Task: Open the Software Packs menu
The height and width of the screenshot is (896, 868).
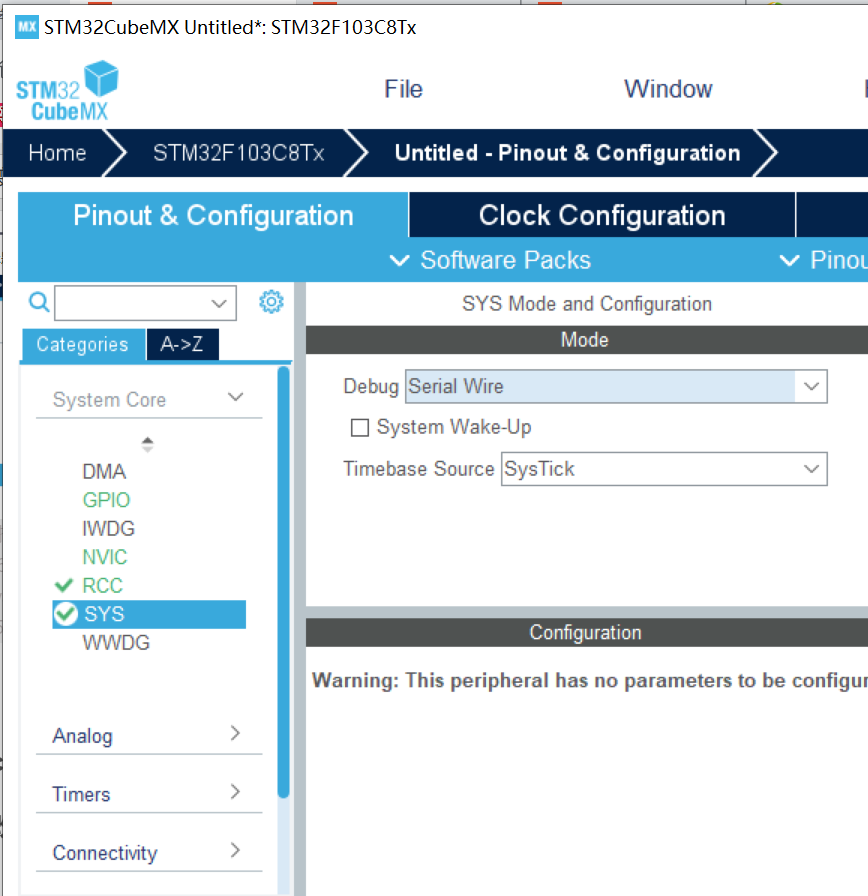Action: [x=490, y=260]
